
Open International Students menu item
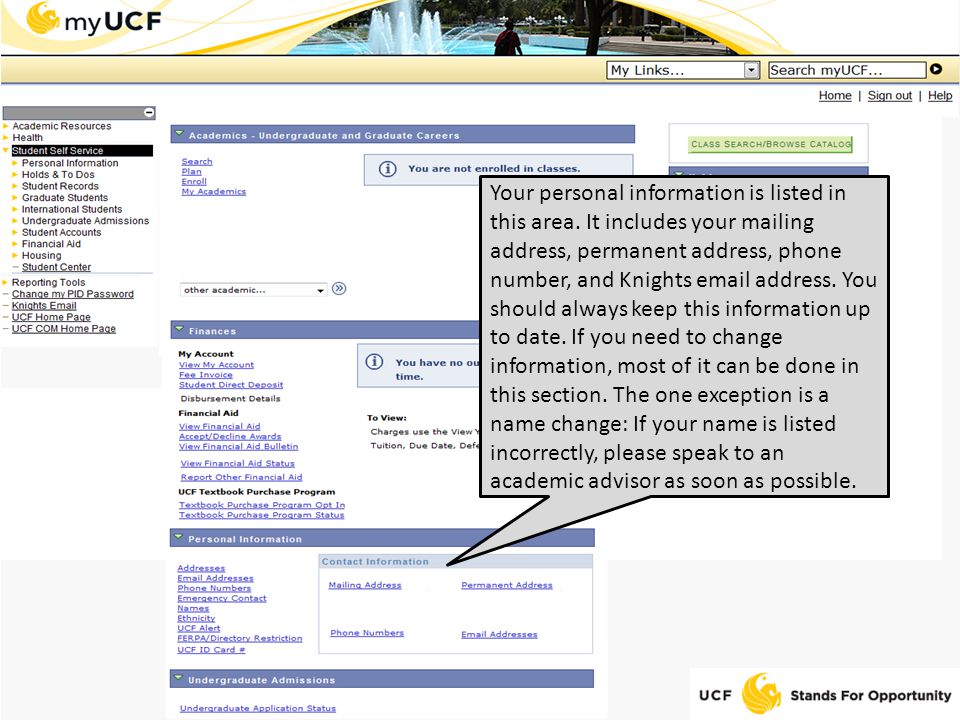[72, 209]
